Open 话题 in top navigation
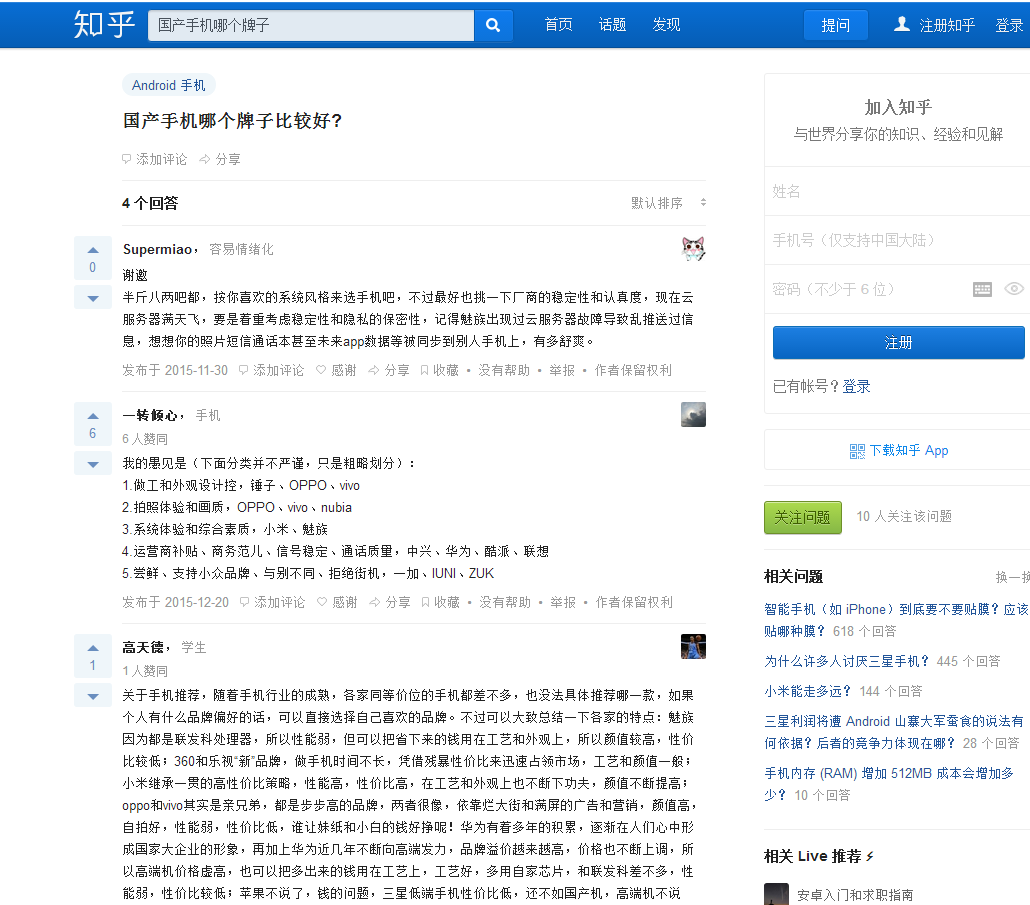Image resolution: width=1030 pixels, height=905 pixels. (612, 25)
